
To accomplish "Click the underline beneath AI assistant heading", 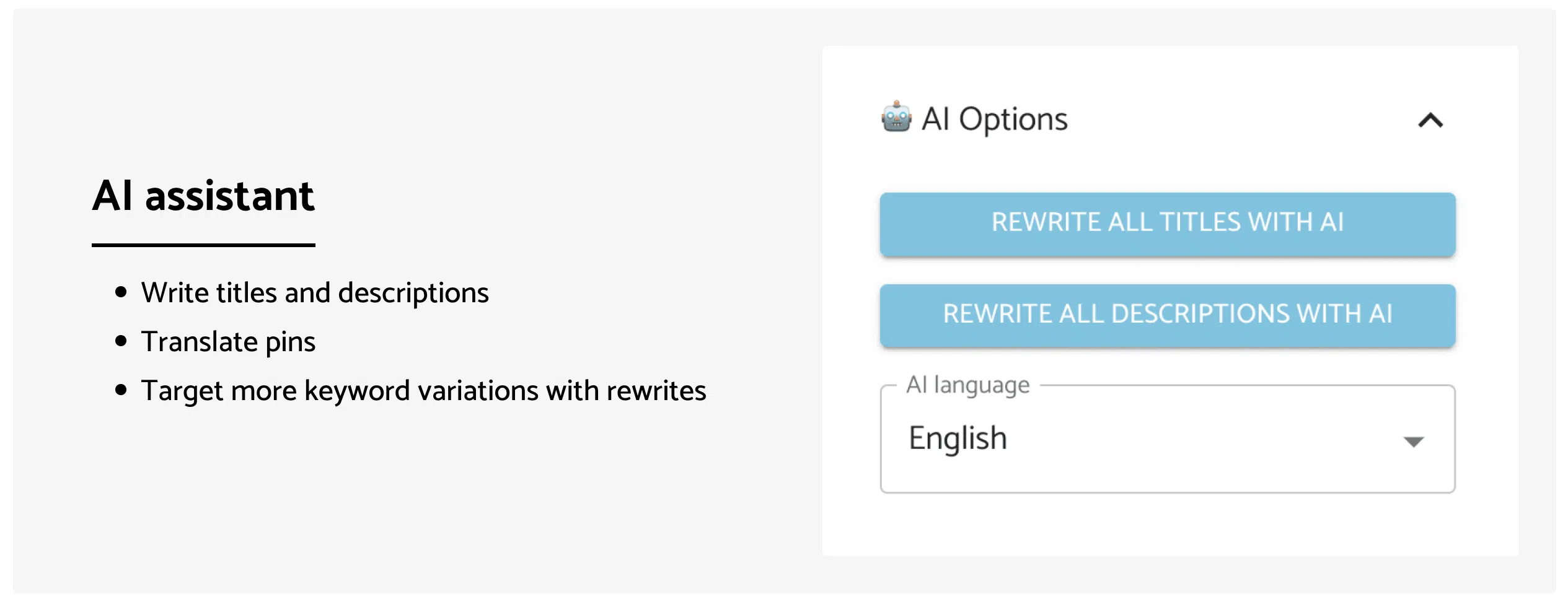I will click(203, 245).
